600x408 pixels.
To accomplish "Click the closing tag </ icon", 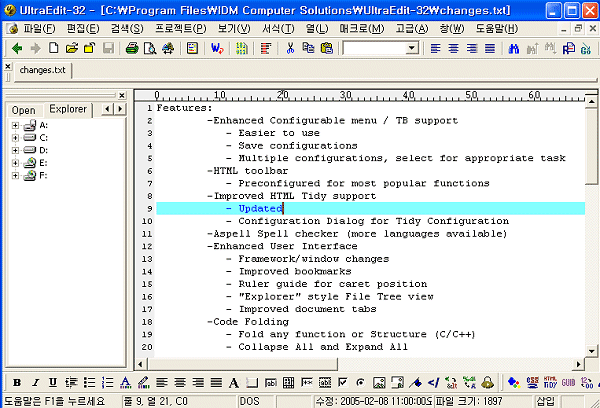I will [434, 382].
